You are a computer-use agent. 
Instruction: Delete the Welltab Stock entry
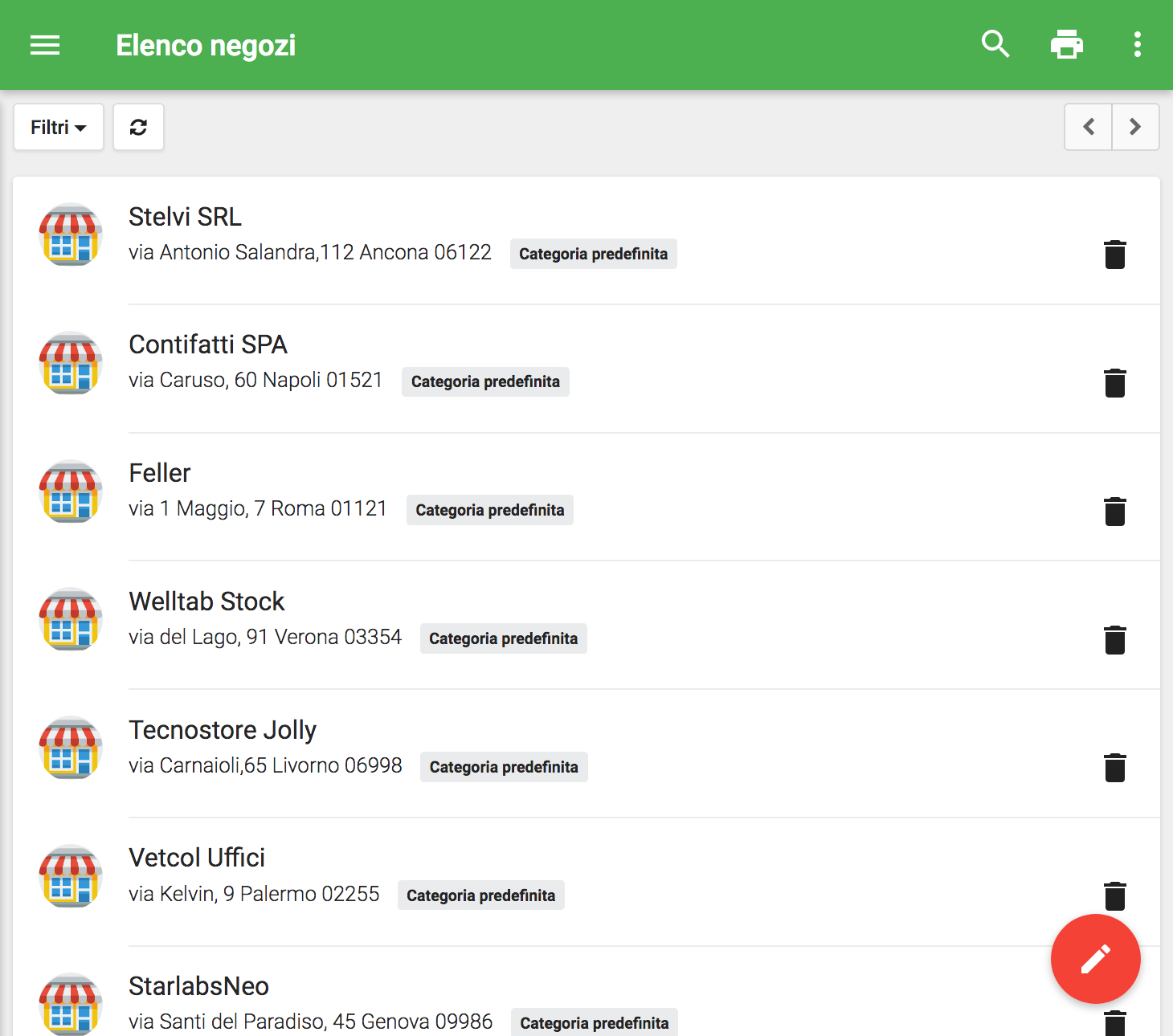pos(1114,640)
